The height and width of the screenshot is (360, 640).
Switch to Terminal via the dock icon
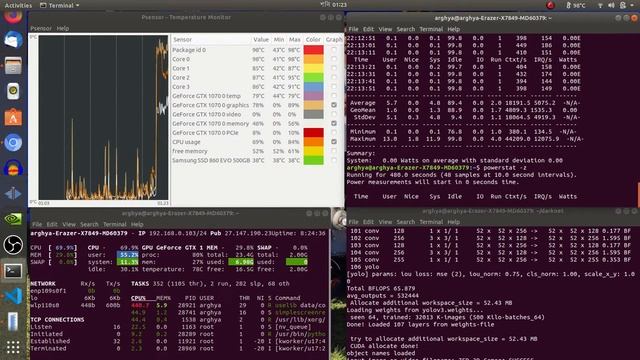point(13,271)
